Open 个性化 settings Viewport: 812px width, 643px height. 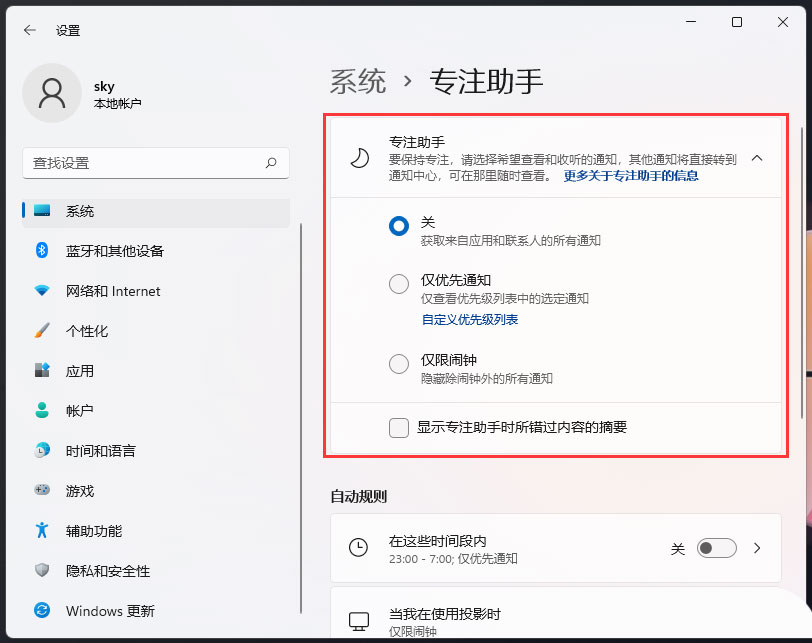155,331
